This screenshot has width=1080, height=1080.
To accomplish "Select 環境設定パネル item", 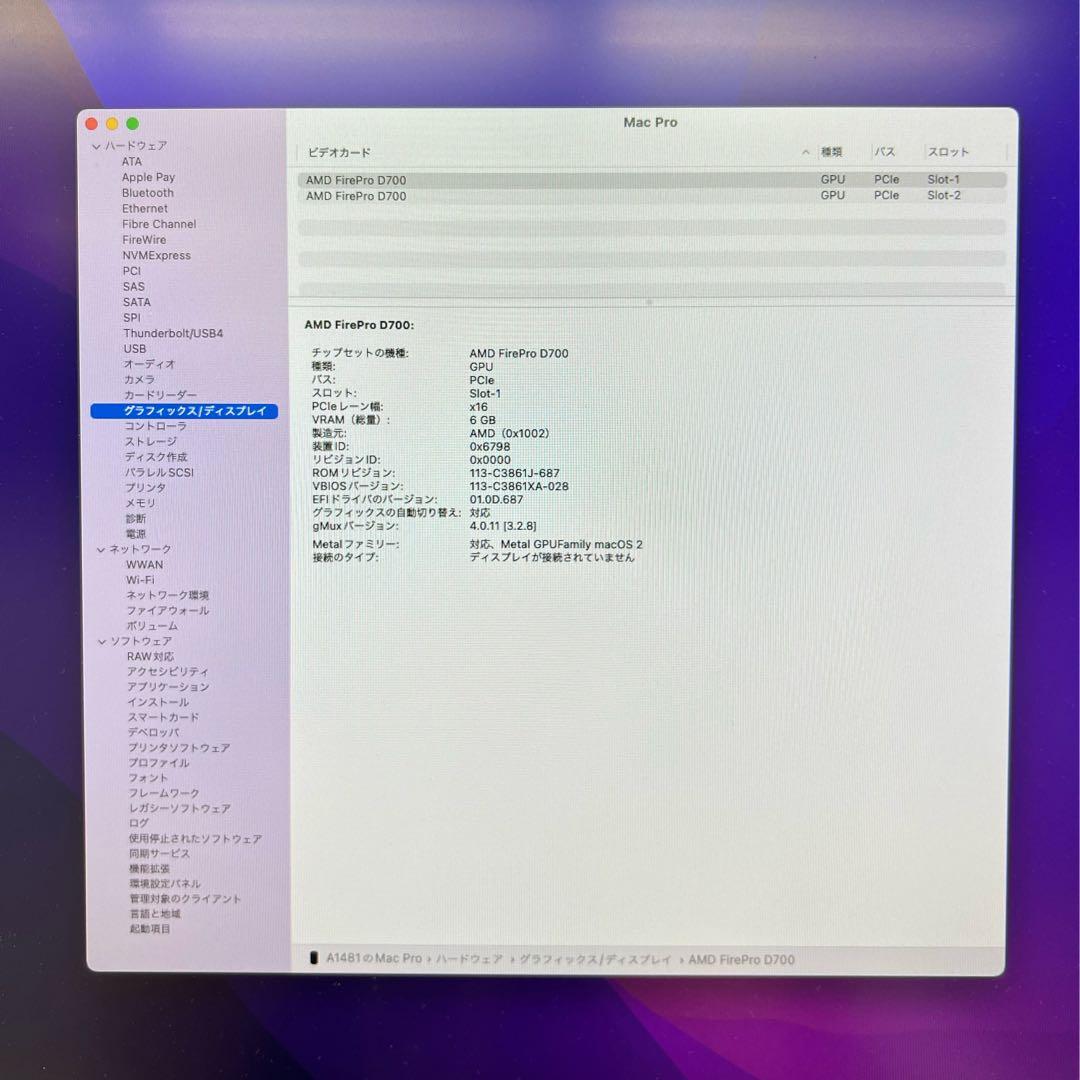I will click(165, 884).
